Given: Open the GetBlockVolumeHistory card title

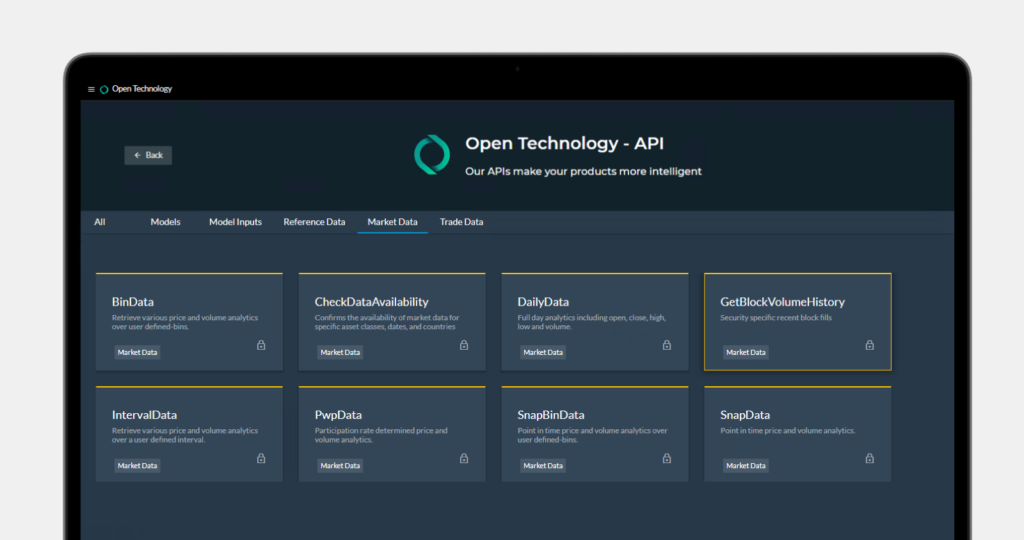Looking at the screenshot, I should click(782, 302).
